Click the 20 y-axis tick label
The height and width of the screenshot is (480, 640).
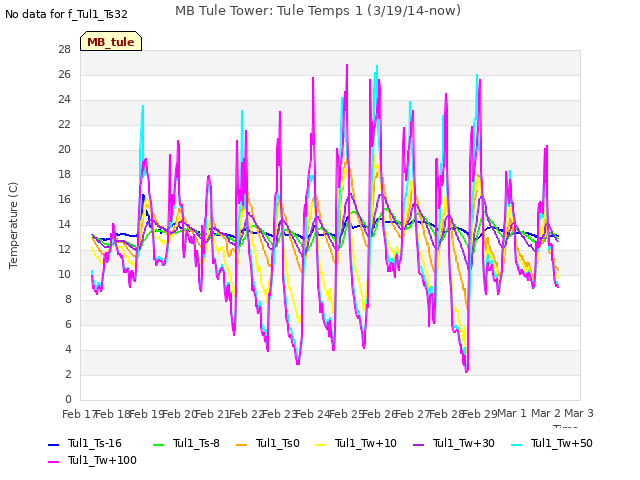(65, 150)
